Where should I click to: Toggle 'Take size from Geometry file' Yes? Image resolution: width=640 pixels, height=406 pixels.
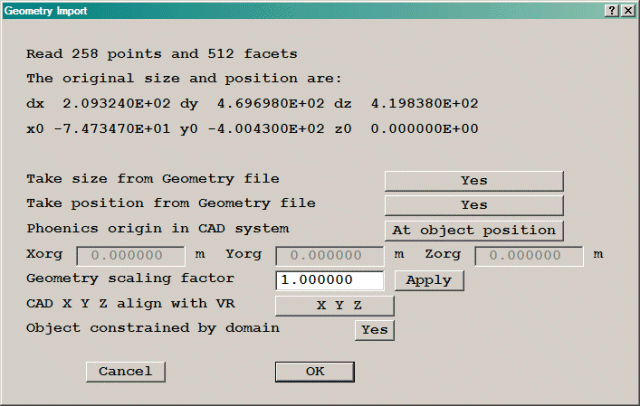[x=474, y=180]
